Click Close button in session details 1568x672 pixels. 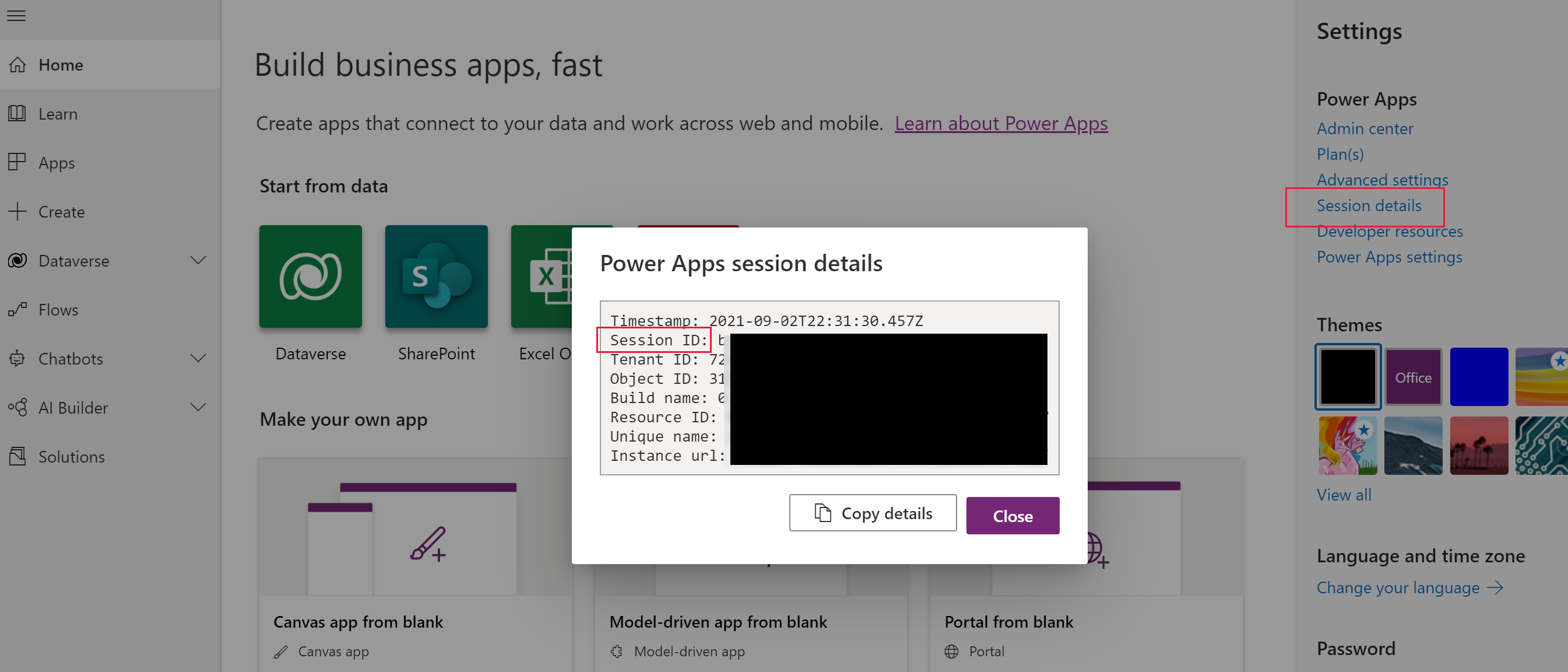click(x=1012, y=517)
